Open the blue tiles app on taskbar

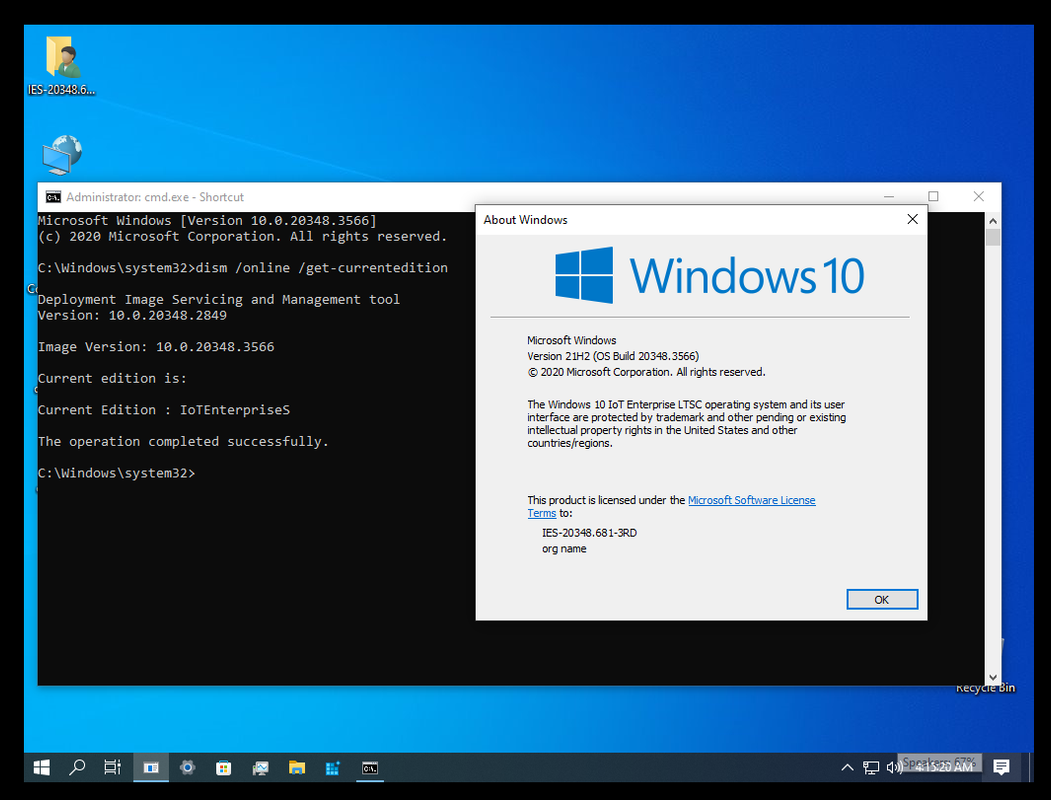tap(332, 768)
